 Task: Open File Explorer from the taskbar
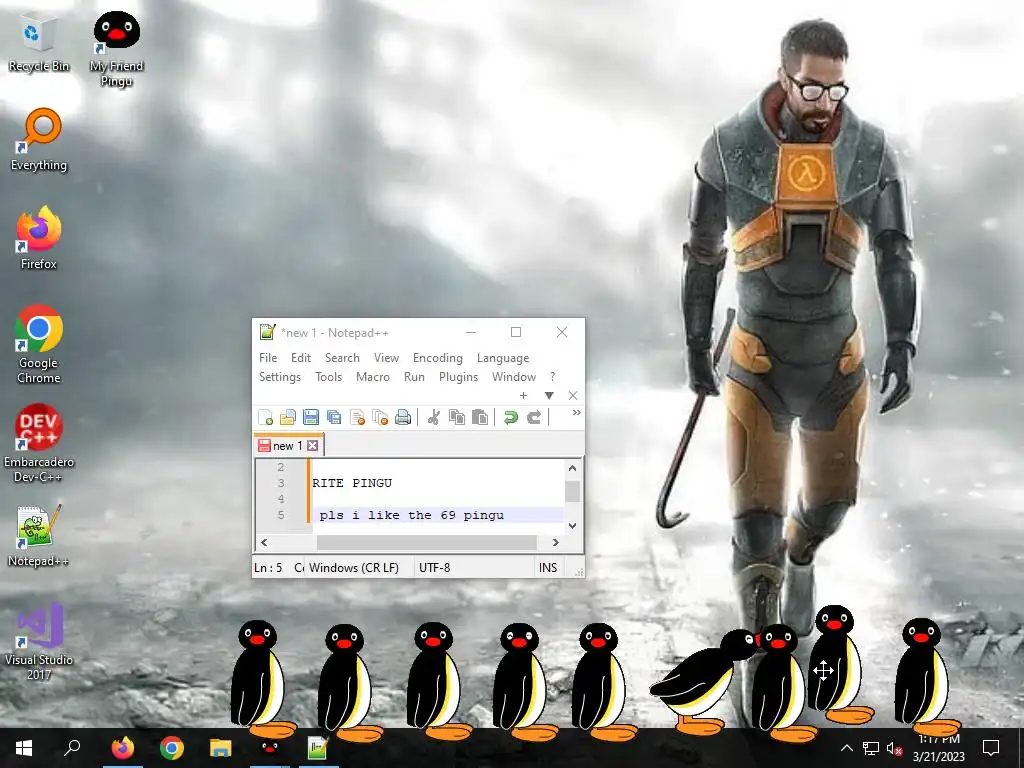click(x=220, y=748)
